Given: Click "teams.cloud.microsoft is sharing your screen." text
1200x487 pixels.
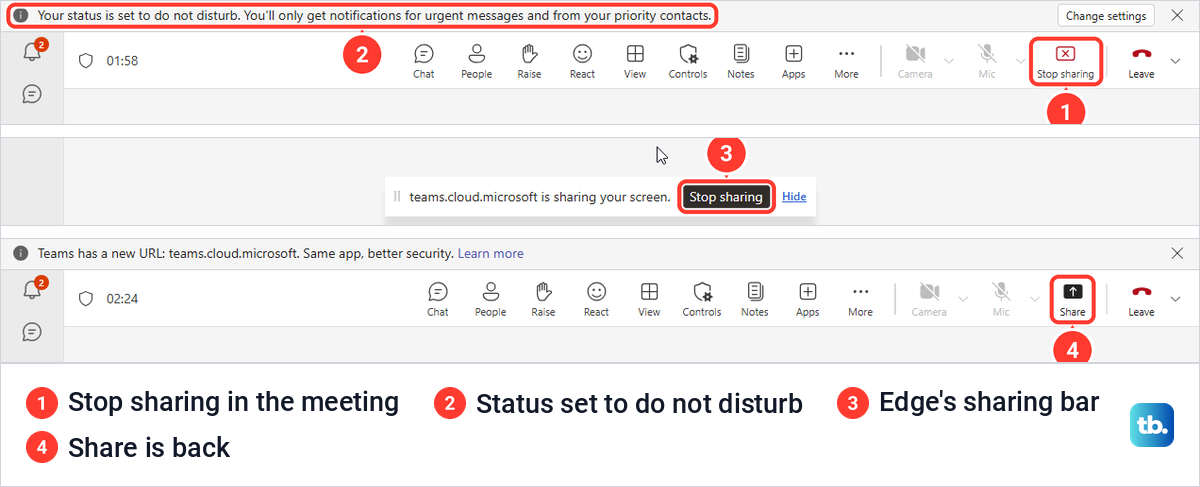Looking at the screenshot, I should click(x=540, y=197).
